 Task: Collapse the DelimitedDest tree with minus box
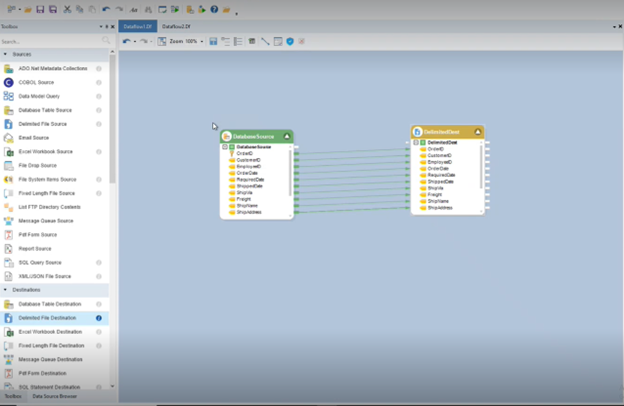coord(416,143)
